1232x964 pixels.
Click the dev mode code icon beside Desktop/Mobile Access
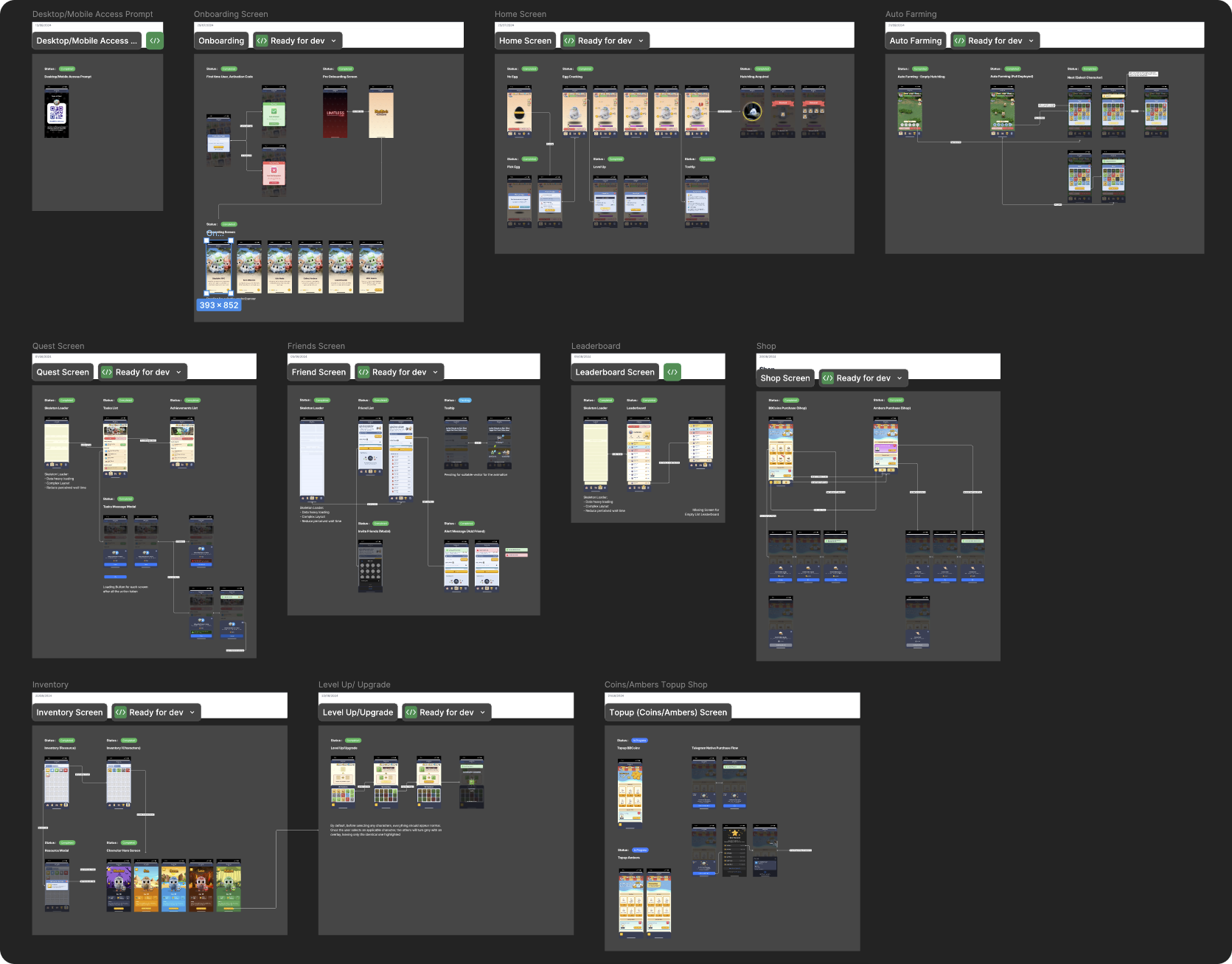click(x=155, y=41)
